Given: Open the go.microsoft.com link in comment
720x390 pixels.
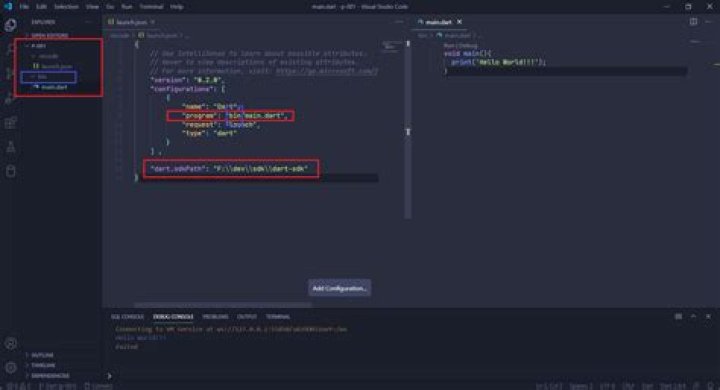Looking at the screenshot, I should 327,71.
